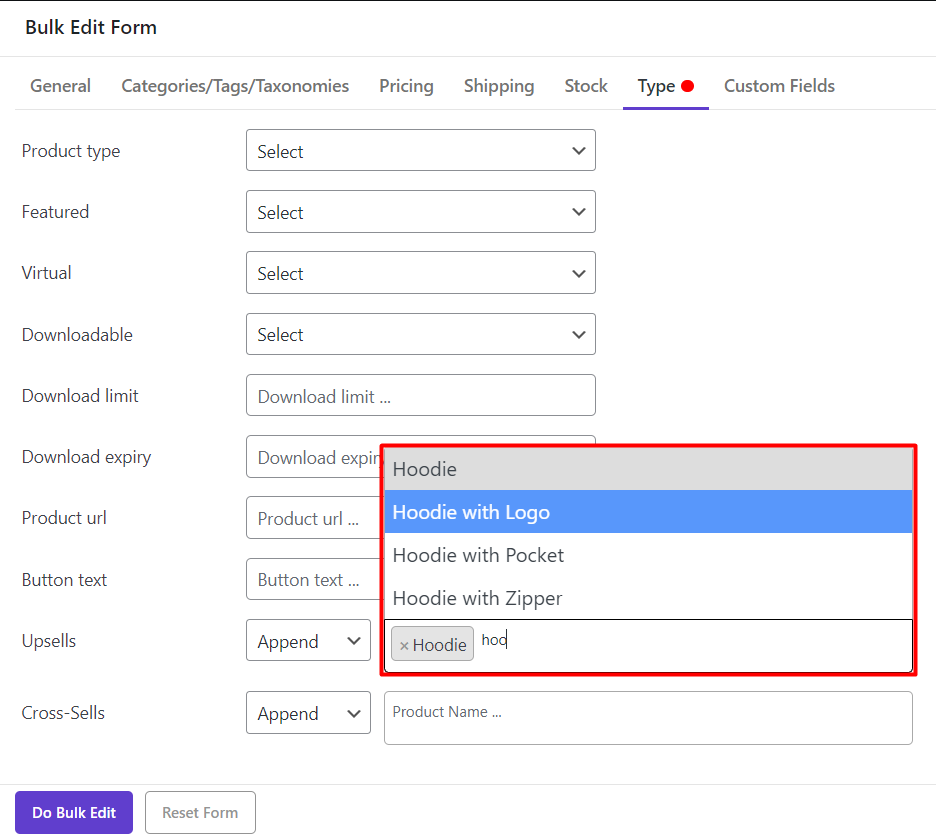Open the Cross-Sells Append dropdown
This screenshot has width=936, height=839.
308,713
